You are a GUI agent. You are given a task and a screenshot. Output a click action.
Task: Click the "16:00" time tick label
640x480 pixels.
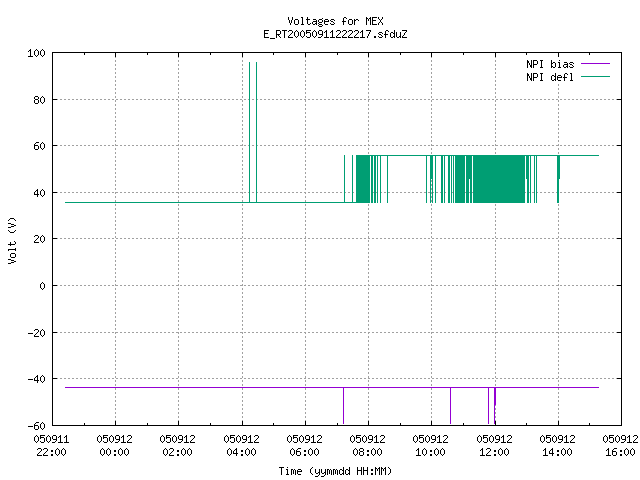621,452
